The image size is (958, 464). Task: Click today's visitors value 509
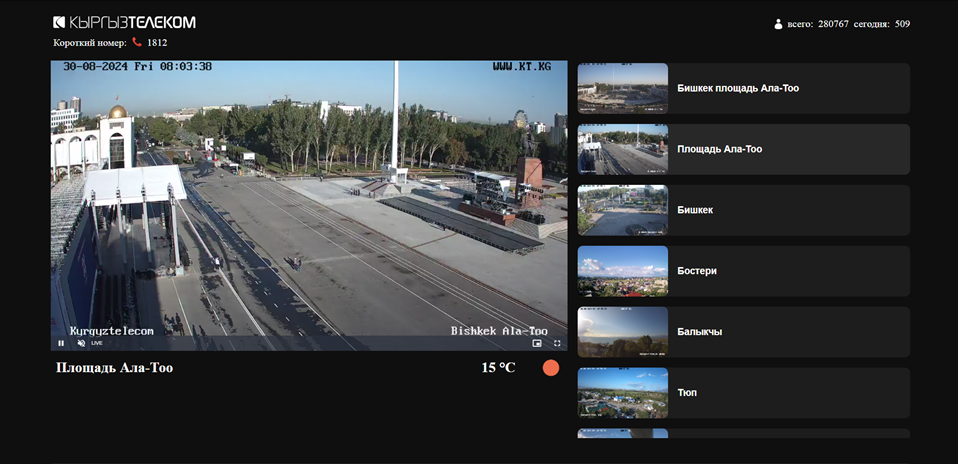pos(902,24)
